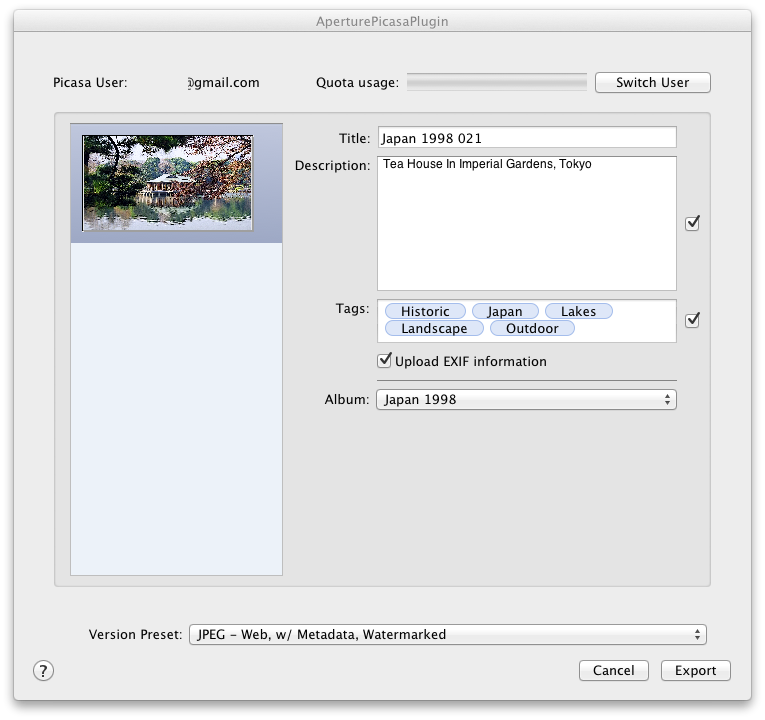Cancel the Picasa export dialog
Image resolution: width=765 pixels, height=720 pixels.
(613, 670)
